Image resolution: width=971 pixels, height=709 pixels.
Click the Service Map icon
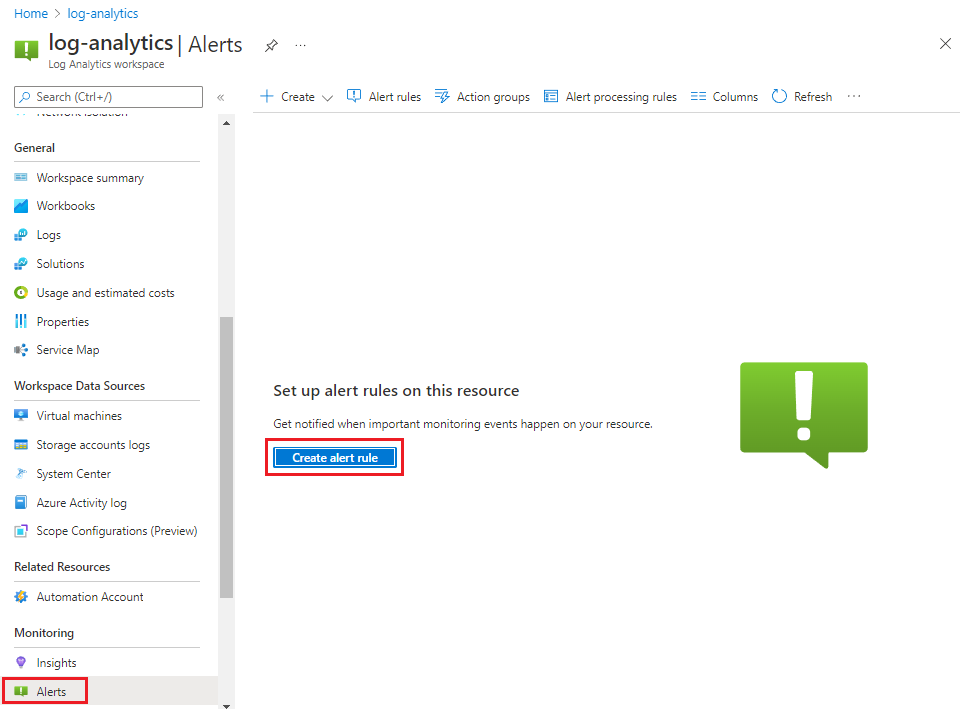[x=21, y=350]
